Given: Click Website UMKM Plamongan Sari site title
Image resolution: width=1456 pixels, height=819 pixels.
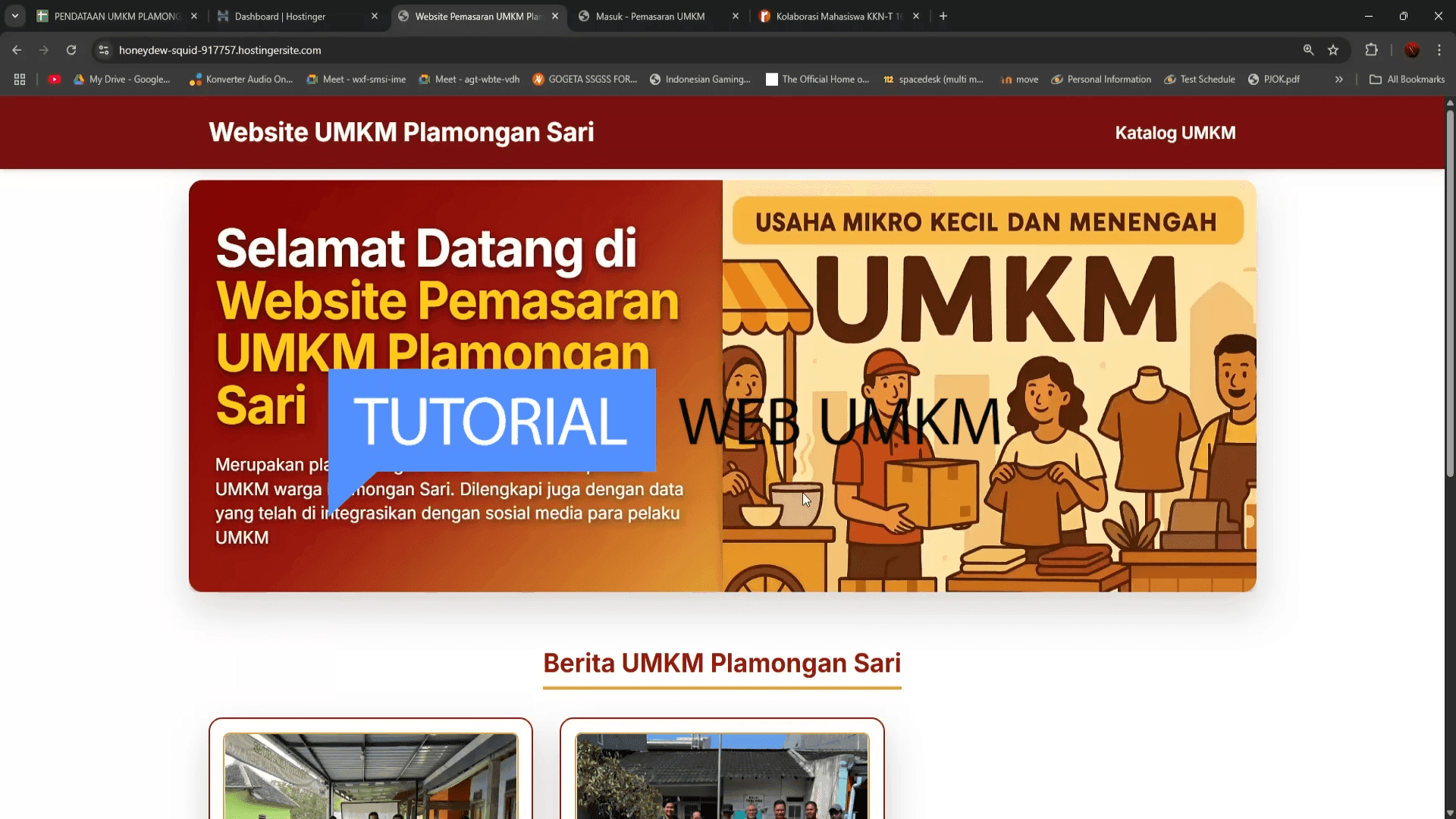Looking at the screenshot, I should 401,132.
